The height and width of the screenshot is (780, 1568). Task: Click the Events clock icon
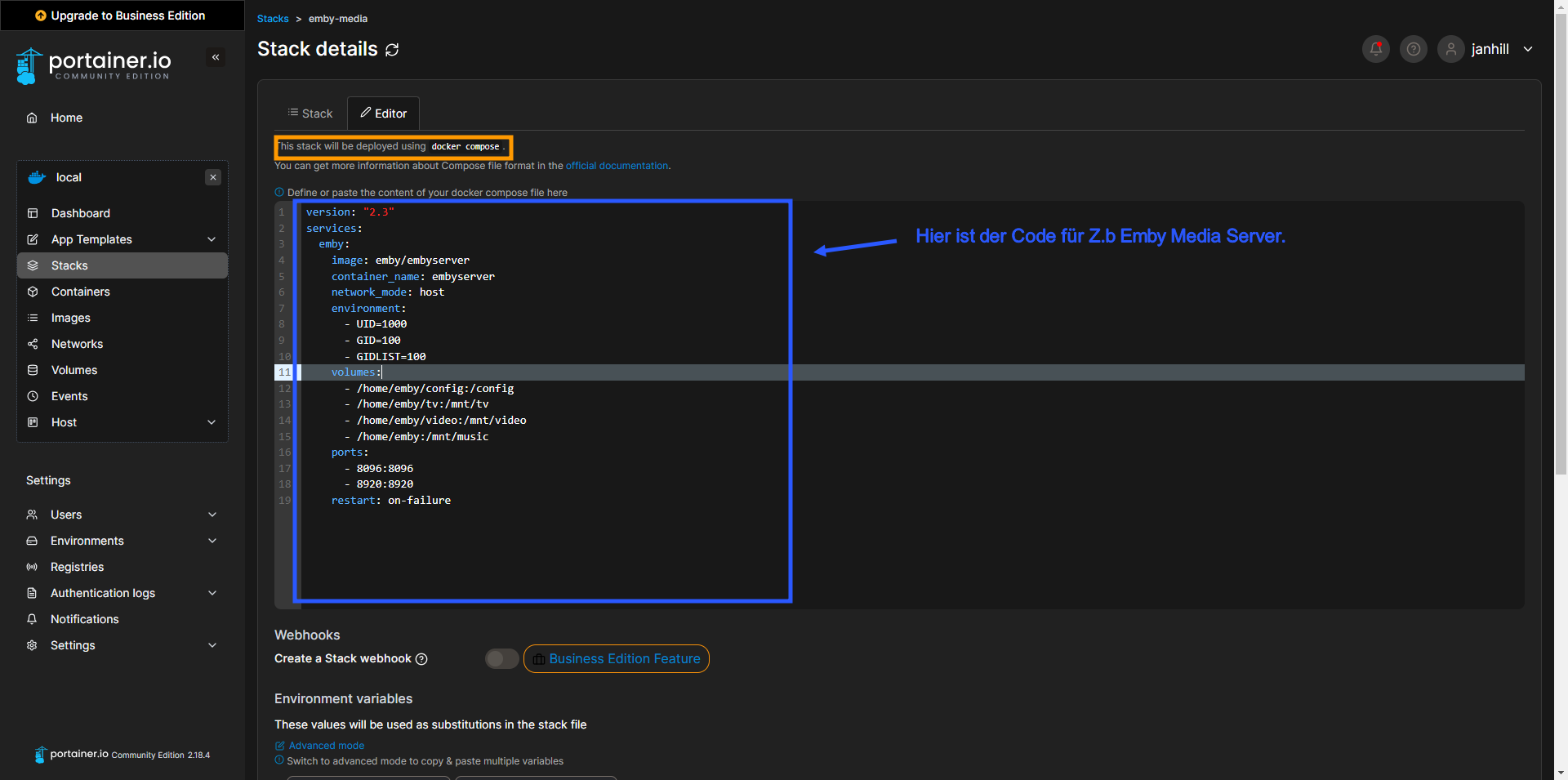pyautogui.click(x=33, y=396)
